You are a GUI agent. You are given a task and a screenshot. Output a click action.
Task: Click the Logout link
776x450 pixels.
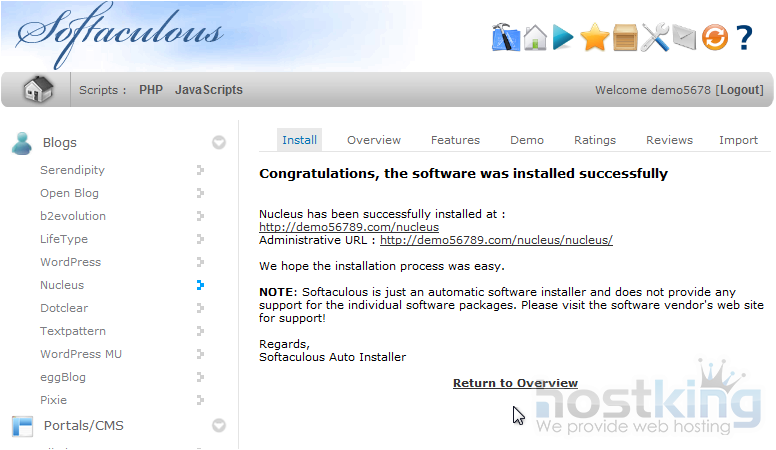click(x=740, y=90)
